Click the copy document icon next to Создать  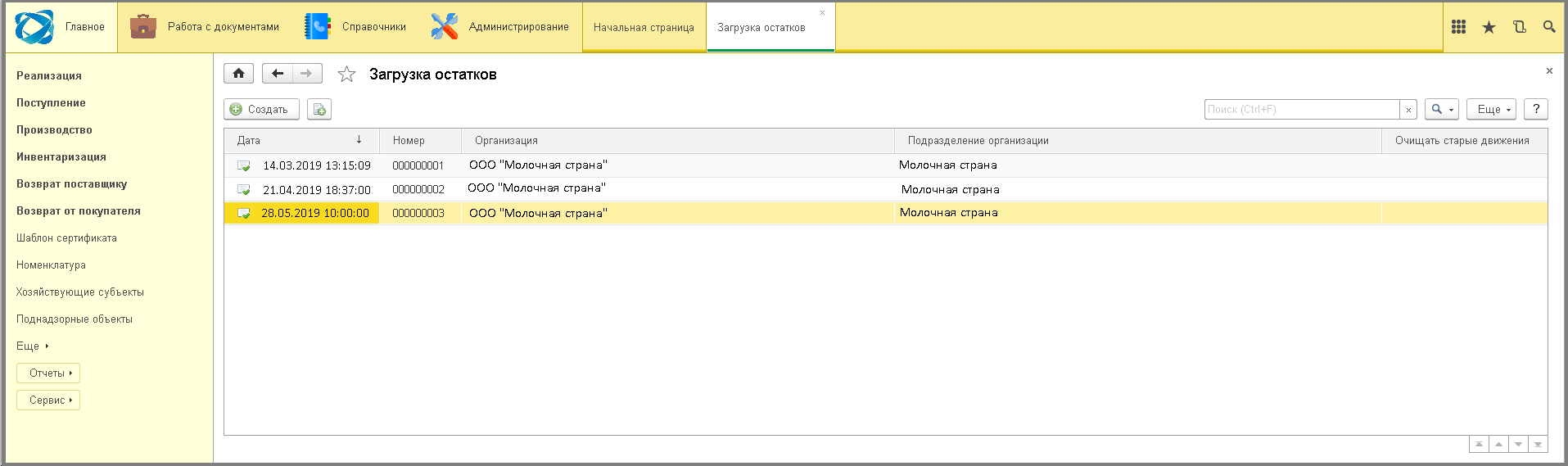coord(319,109)
